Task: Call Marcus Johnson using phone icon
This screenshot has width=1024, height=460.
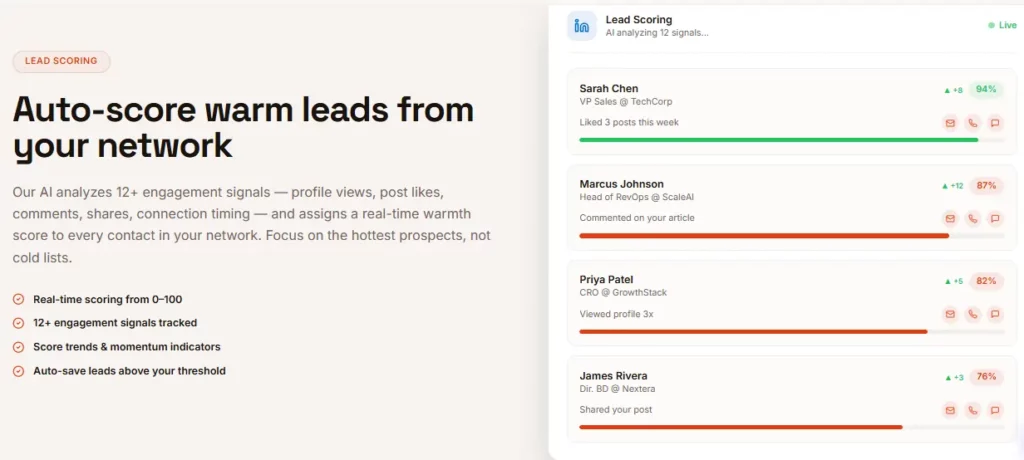Action: 972,218
